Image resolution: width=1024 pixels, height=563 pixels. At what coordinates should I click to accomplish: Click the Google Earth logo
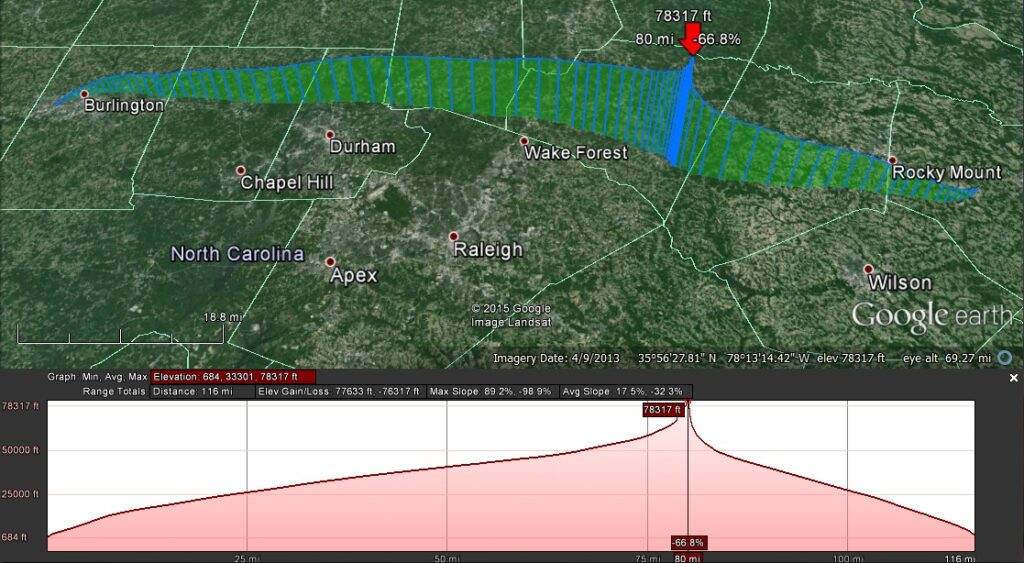[931, 317]
